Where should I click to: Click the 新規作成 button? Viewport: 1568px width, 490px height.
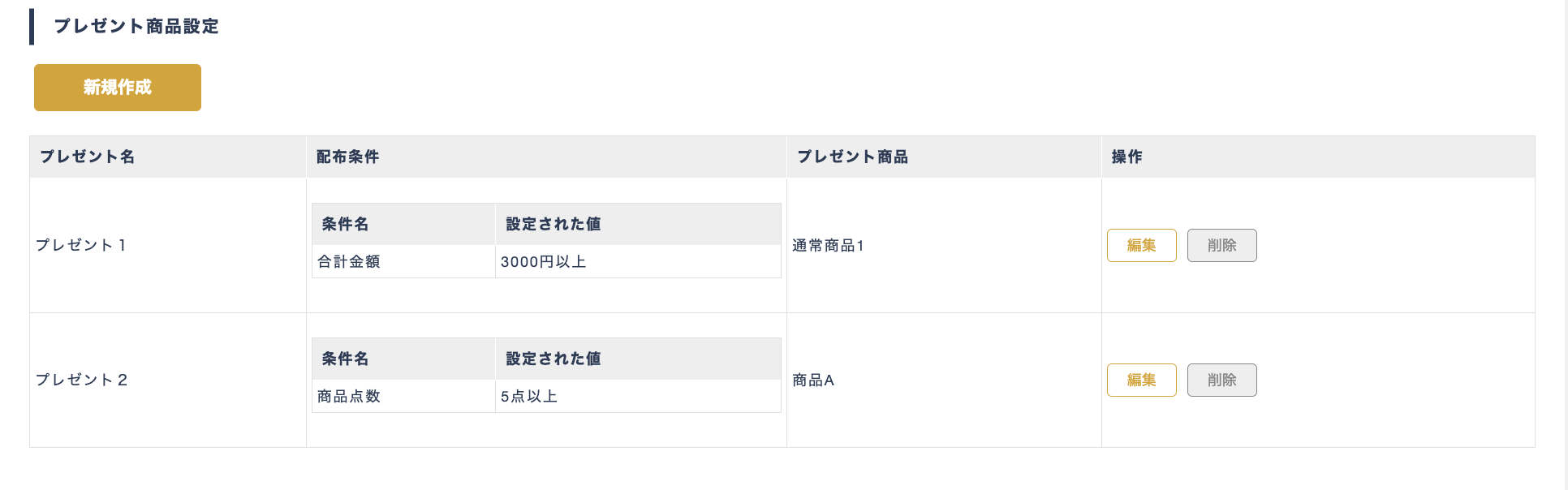click(x=118, y=88)
